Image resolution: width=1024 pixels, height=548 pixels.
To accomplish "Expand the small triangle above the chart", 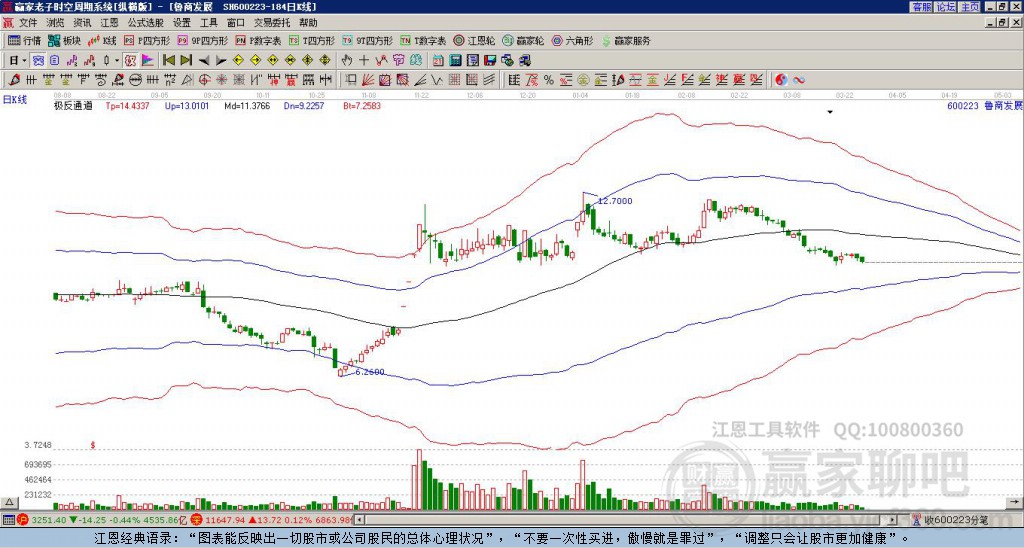I will [830, 113].
